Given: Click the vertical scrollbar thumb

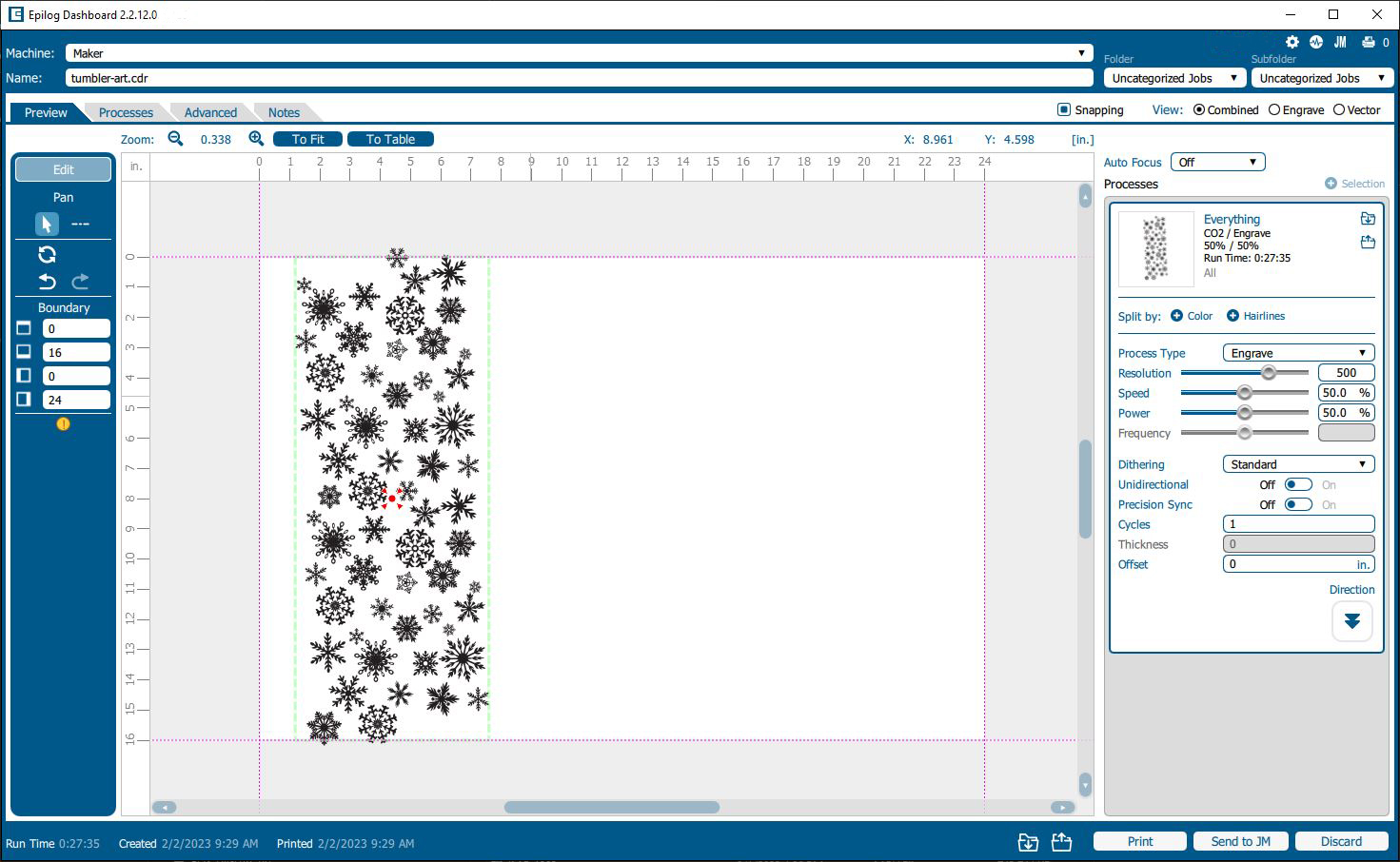Looking at the screenshot, I should [x=1085, y=489].
